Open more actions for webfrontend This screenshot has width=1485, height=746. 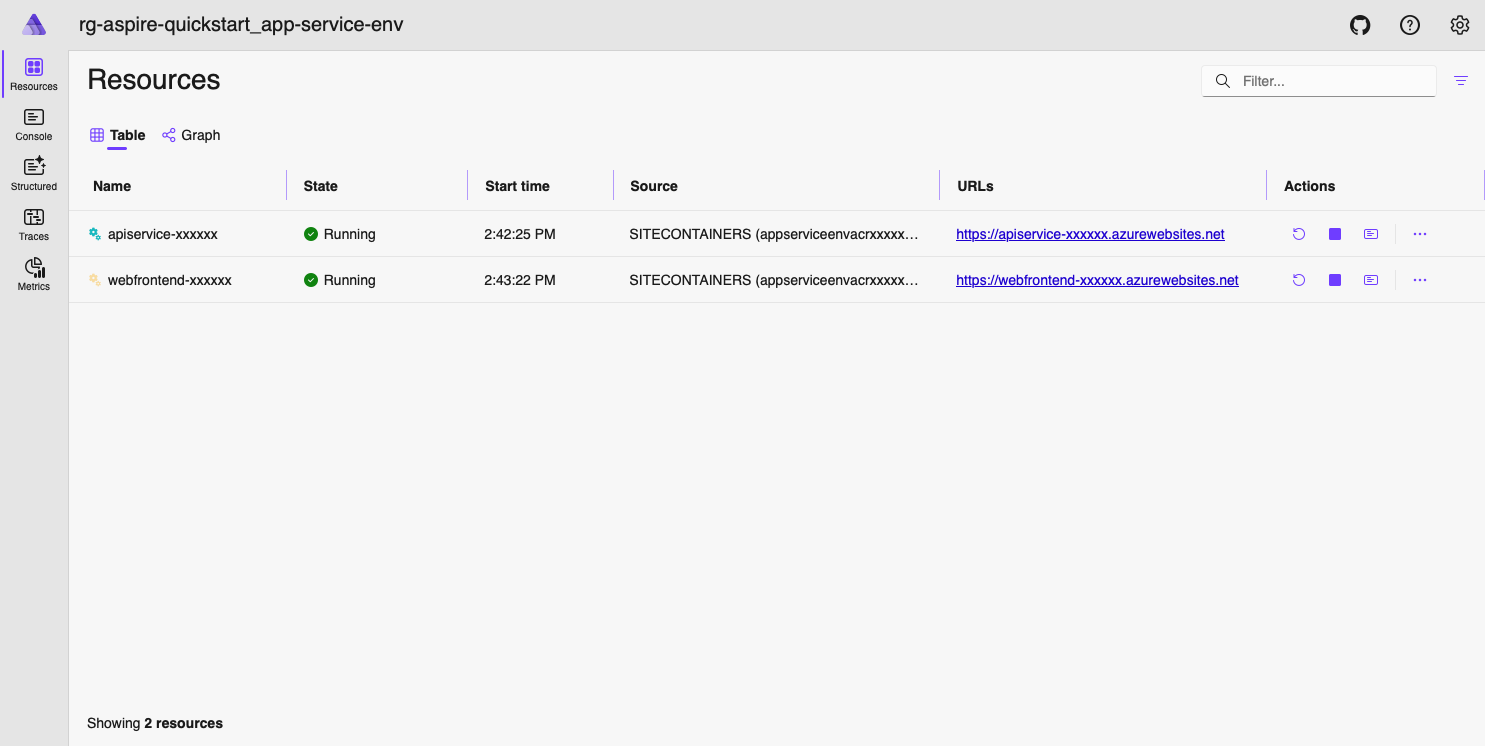(1420, 279)
